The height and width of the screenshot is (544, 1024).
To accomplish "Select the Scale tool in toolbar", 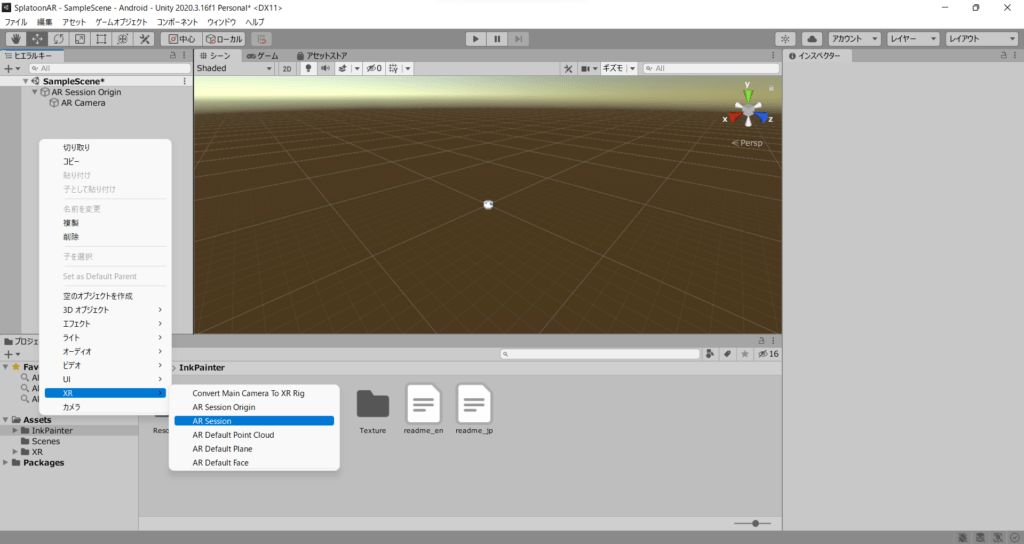I will [x=80, y=39].
